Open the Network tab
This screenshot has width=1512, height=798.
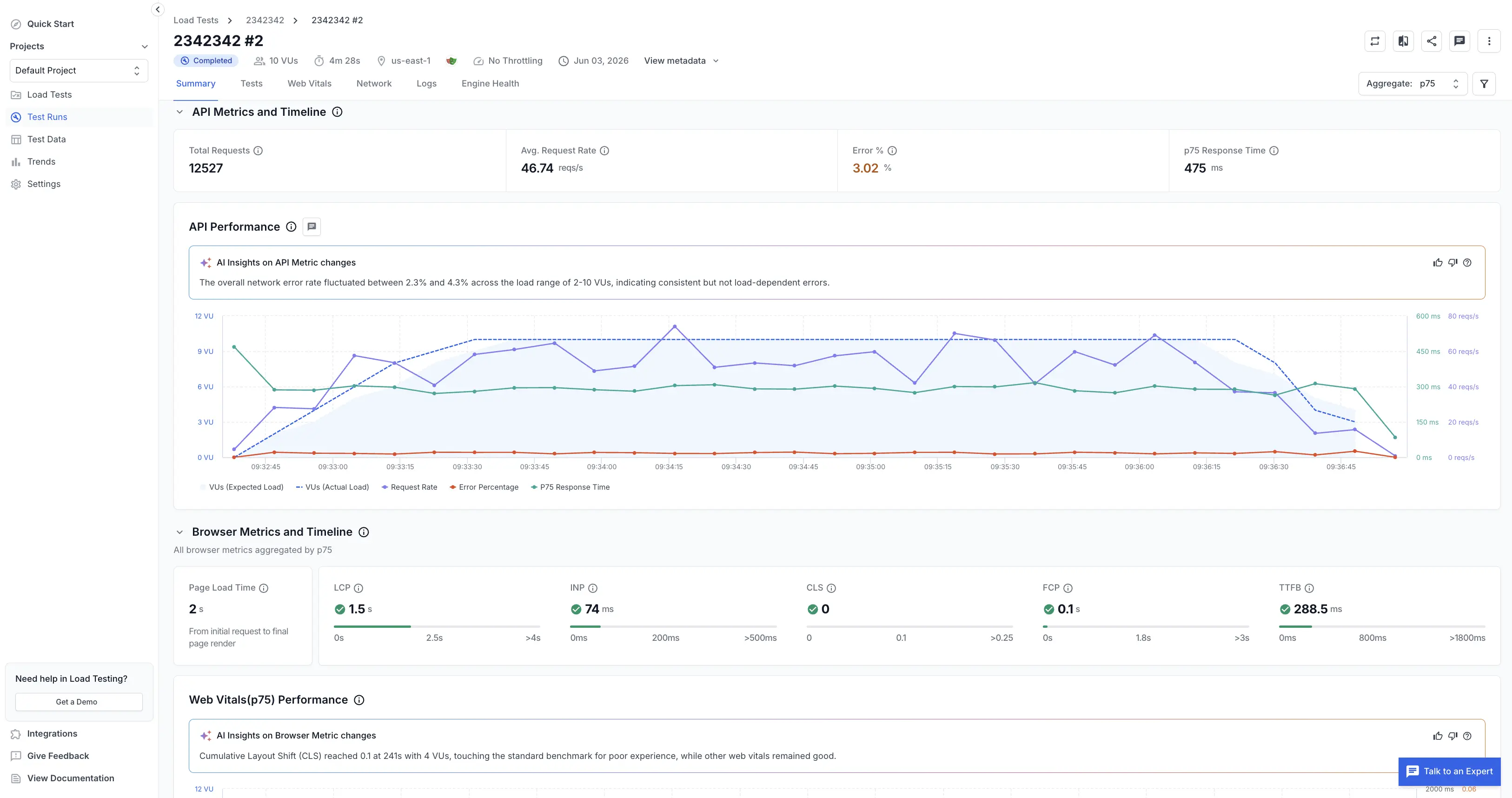374,84
